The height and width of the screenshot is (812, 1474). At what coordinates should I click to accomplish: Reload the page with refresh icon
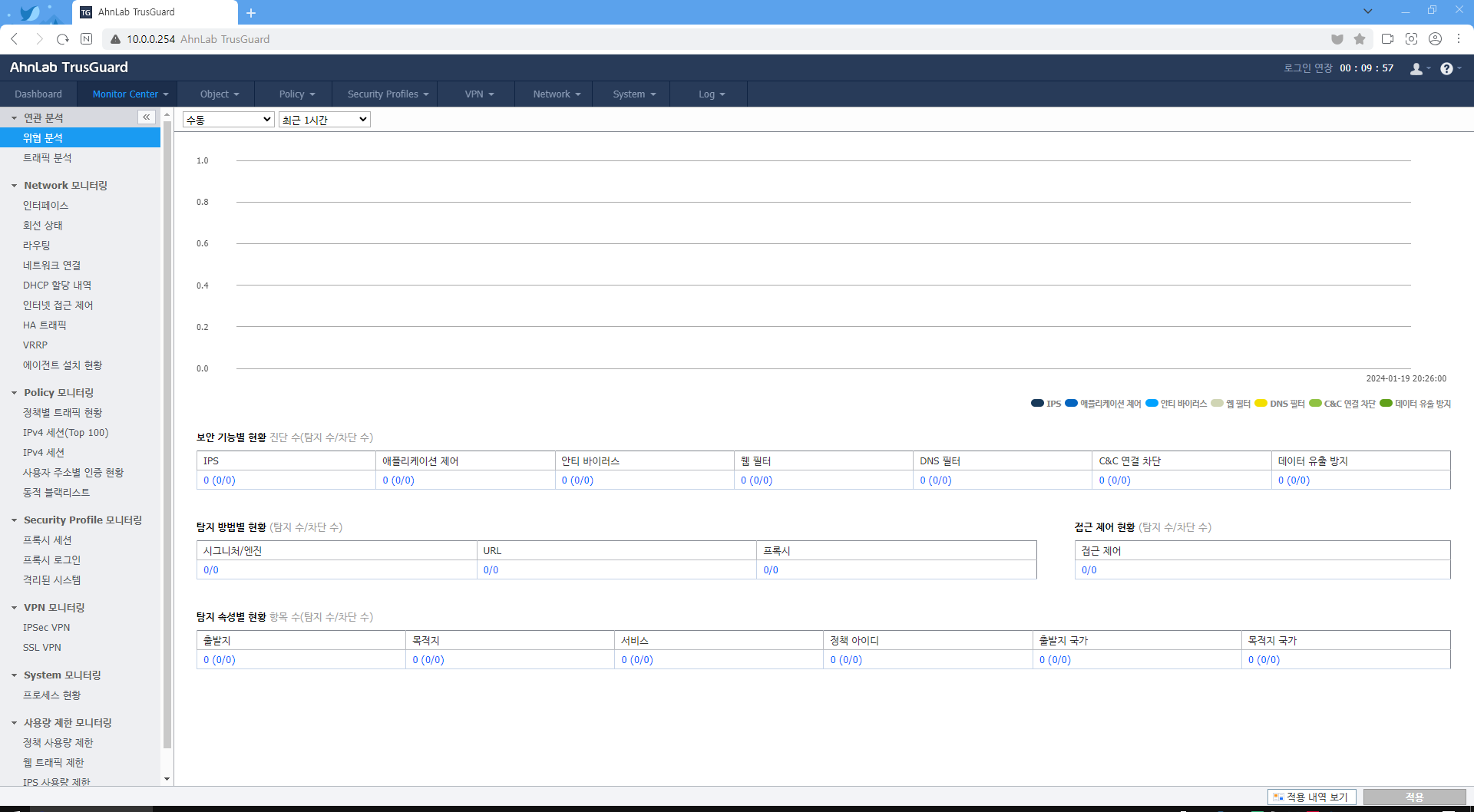[63, 39]
